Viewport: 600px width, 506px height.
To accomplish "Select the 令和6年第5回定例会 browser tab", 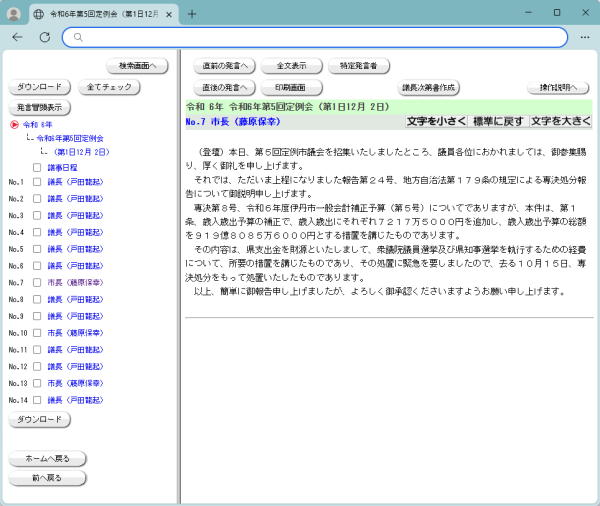I will (x=104, y=14).
